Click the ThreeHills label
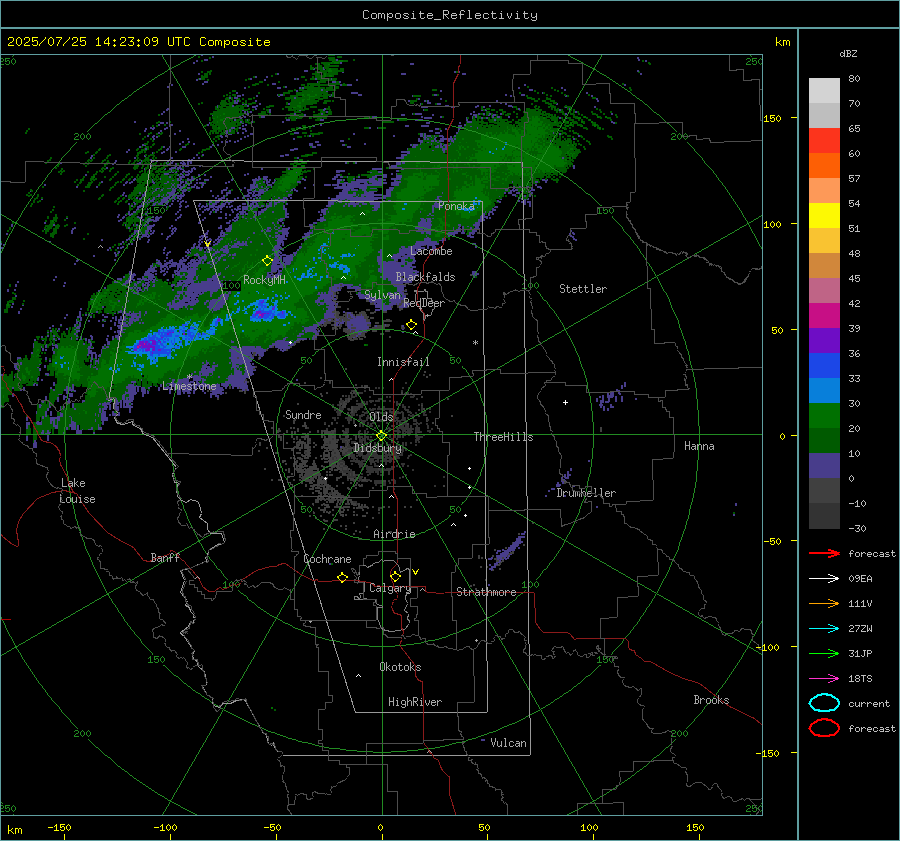 coord(503,437)
